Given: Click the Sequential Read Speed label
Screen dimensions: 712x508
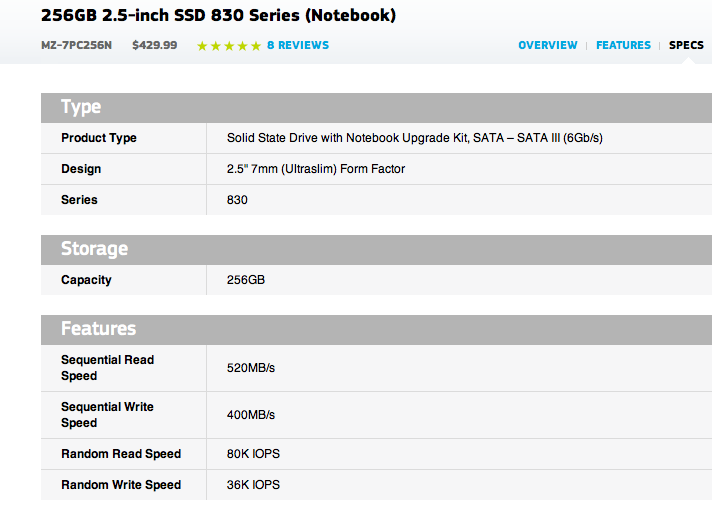Looking at the screenshot, I should coord(108,368).
